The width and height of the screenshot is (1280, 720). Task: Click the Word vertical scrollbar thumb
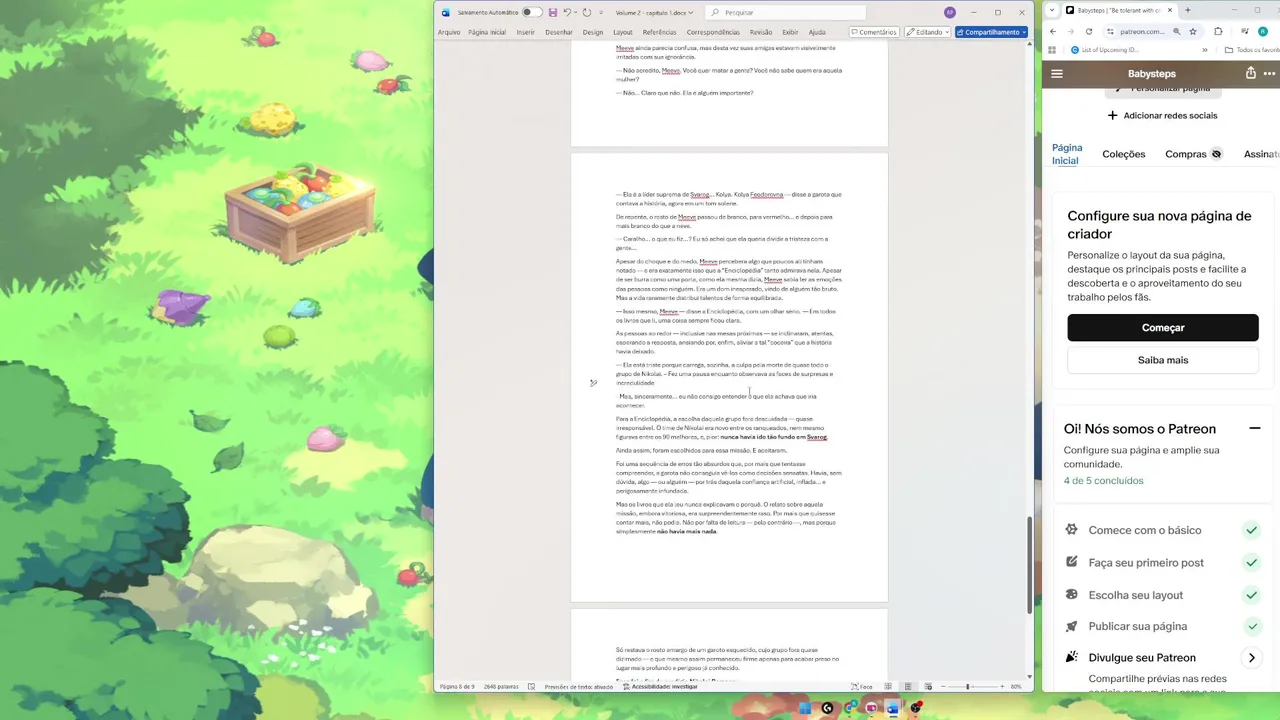tap(1029, 565)
